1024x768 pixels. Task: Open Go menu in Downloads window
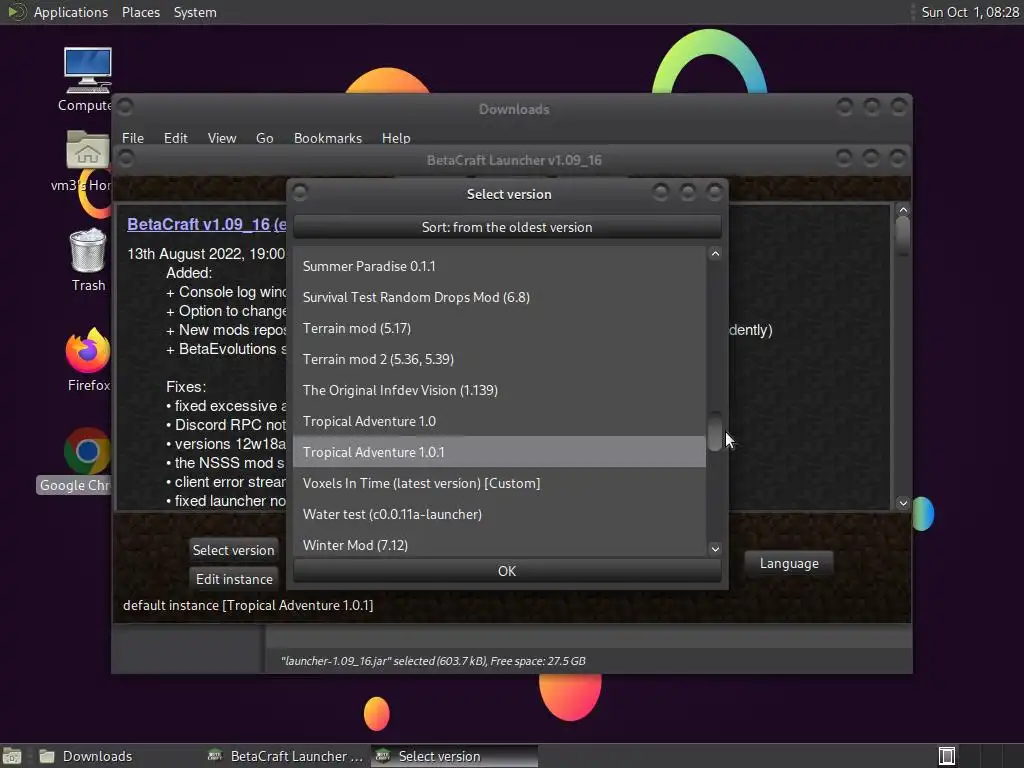tap(264, 138)
